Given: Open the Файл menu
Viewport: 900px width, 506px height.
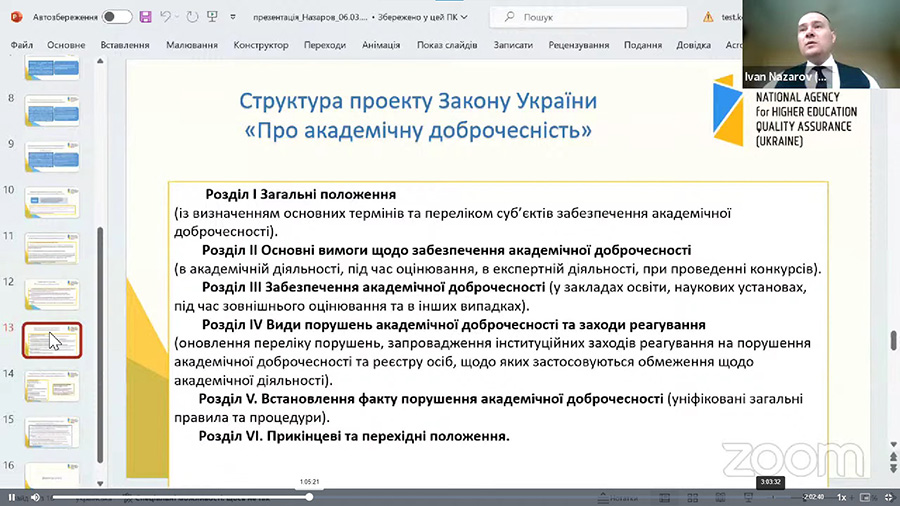Looking at the screenshot, I should click(x=22, y=45).
